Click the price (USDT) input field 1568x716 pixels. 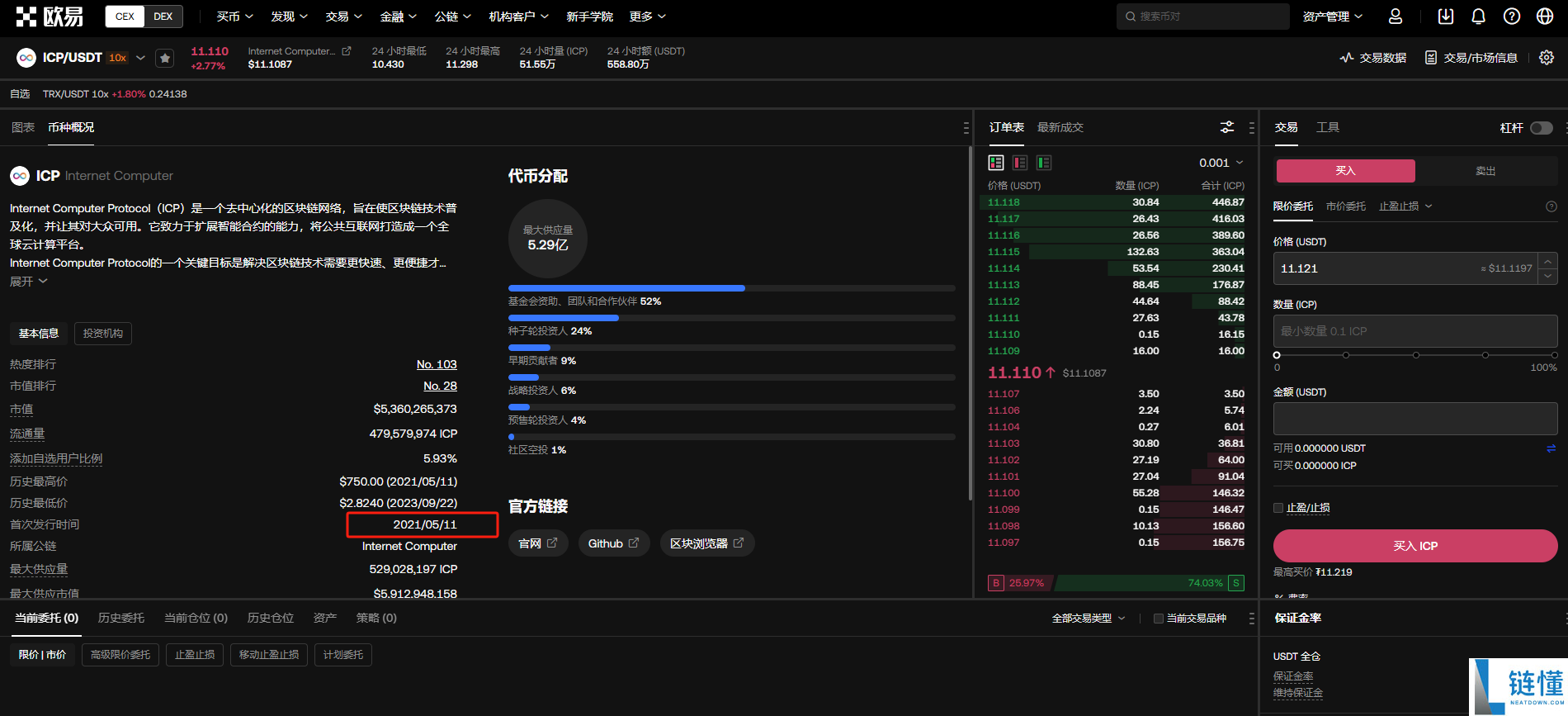pos(1405,268)
